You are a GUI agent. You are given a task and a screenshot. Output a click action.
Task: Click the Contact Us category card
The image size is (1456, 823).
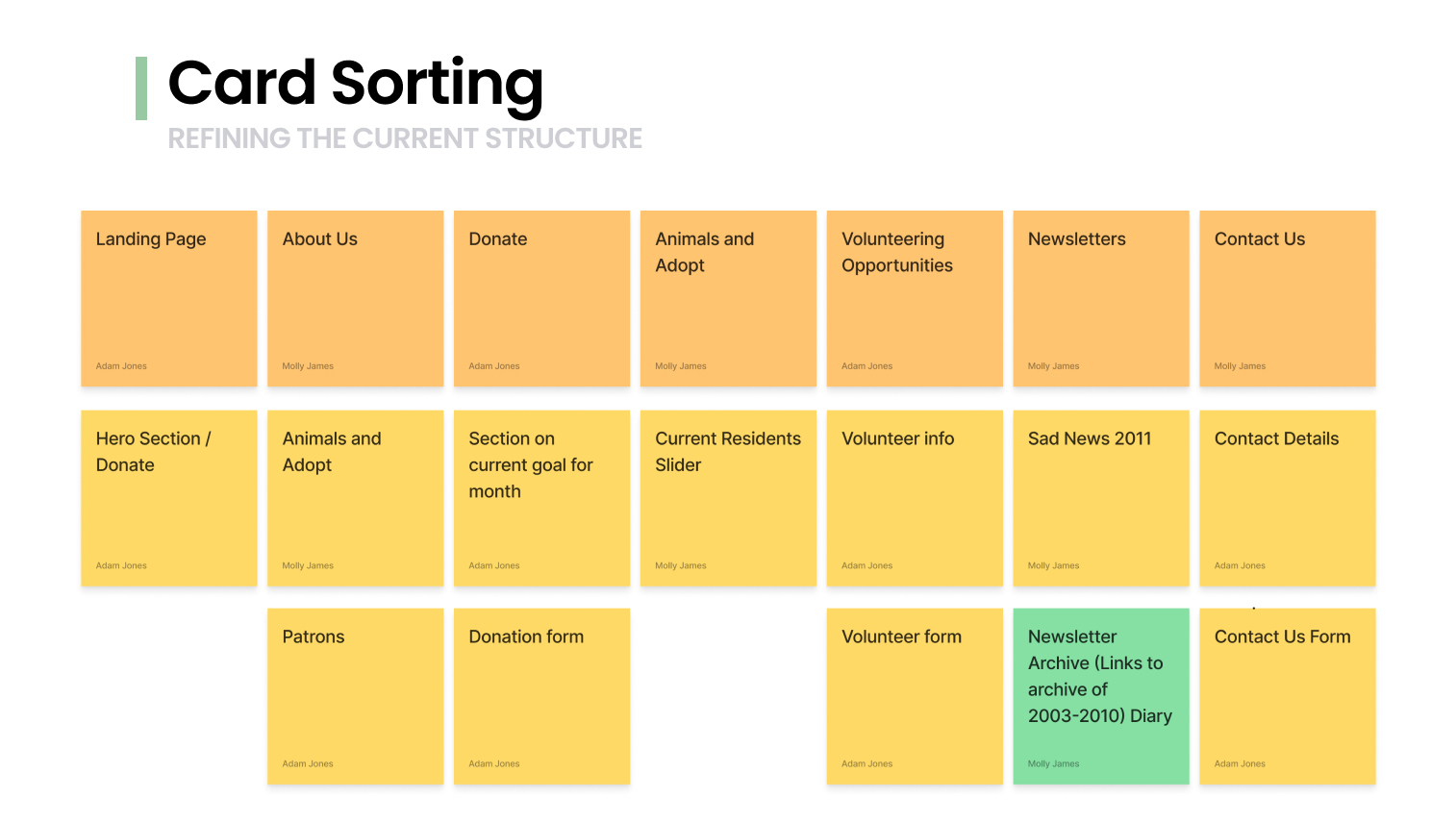[x=1288, y=298]
